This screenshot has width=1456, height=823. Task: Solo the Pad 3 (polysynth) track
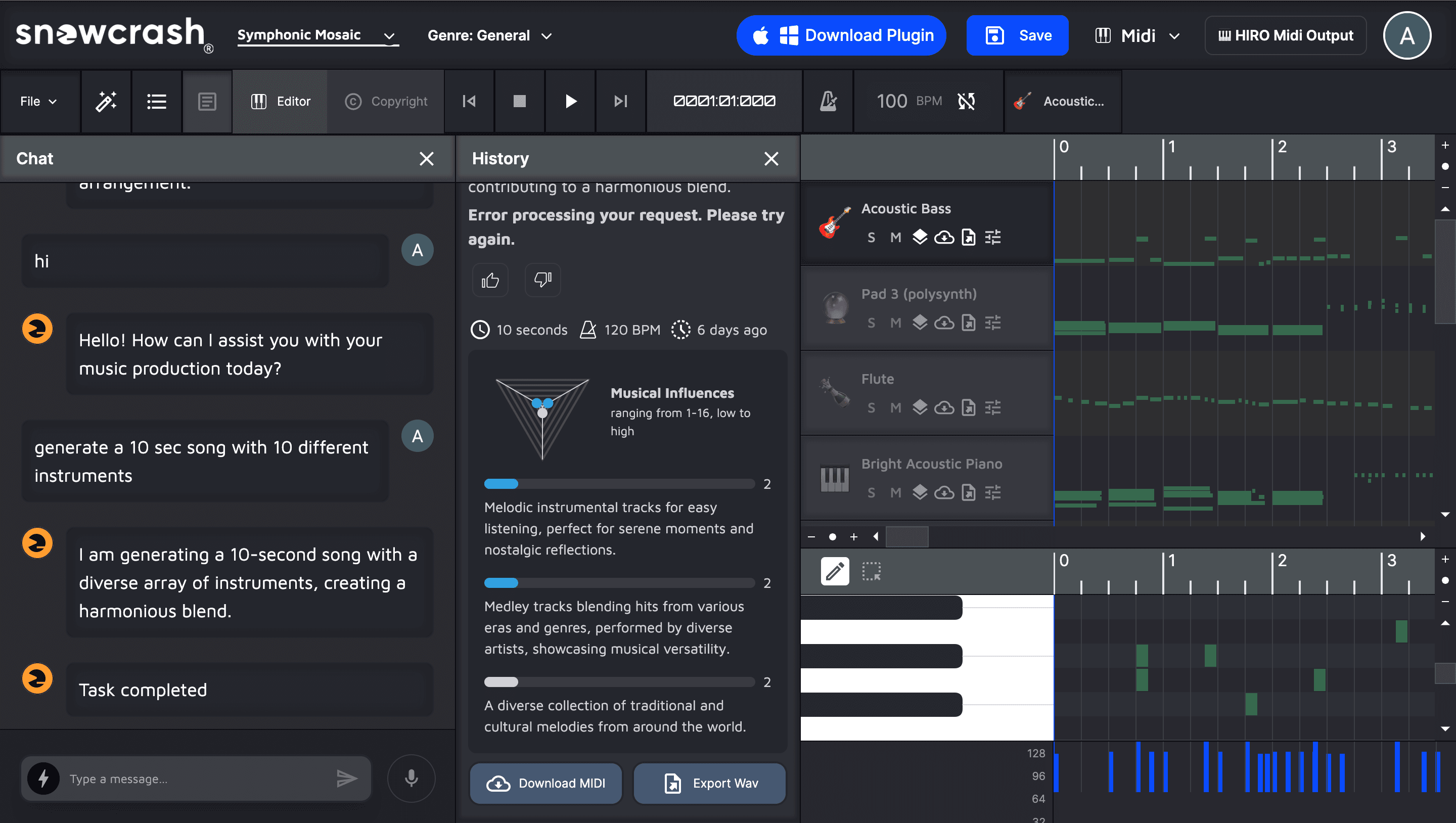point(871,323)
